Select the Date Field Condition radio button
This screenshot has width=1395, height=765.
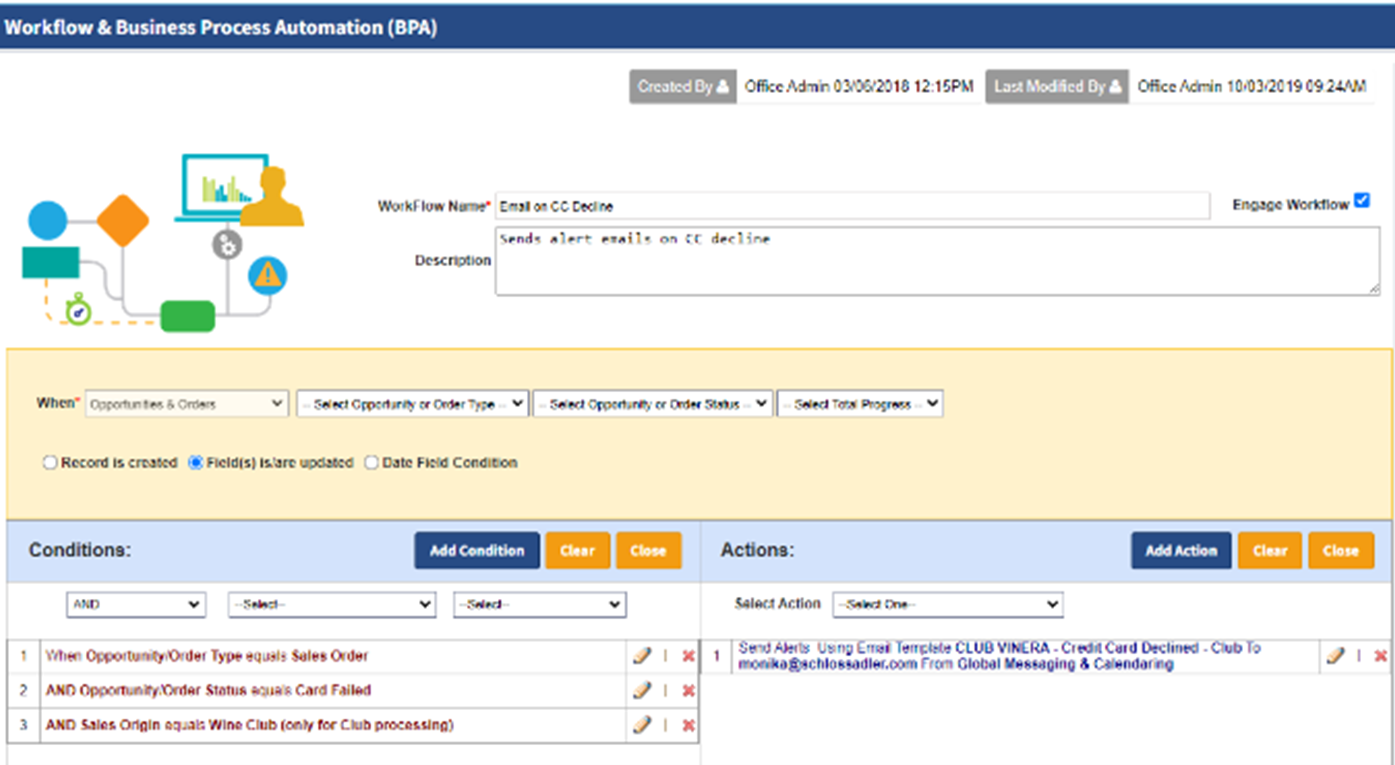[371, 462]
